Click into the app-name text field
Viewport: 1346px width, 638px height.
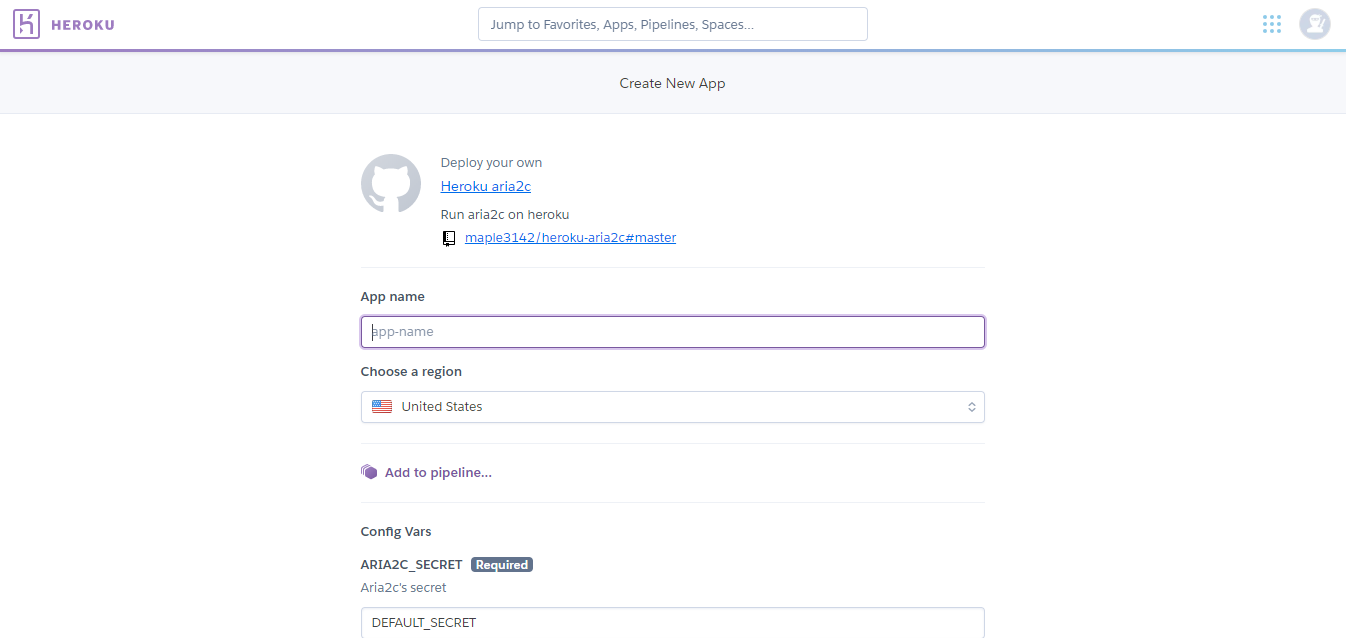click(x=672, y=332)
